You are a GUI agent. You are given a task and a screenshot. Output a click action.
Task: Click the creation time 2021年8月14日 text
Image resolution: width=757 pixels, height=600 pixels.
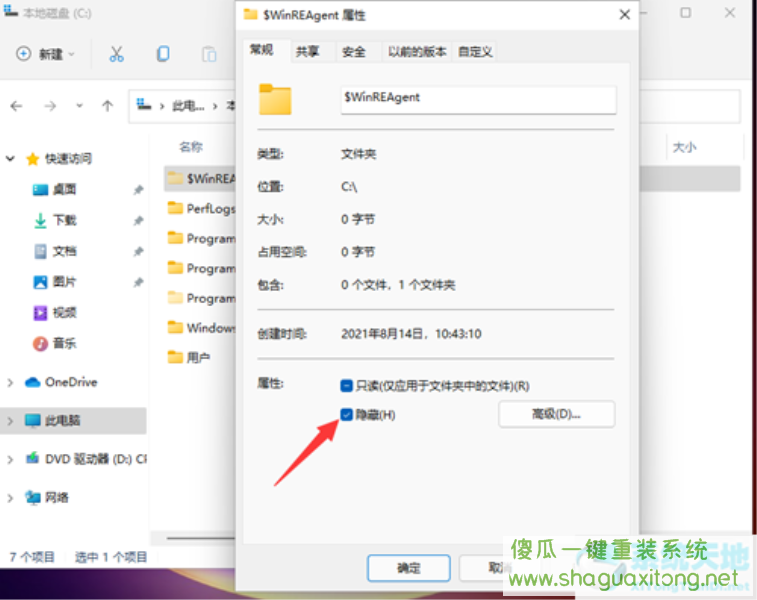(x=411, y=334)
